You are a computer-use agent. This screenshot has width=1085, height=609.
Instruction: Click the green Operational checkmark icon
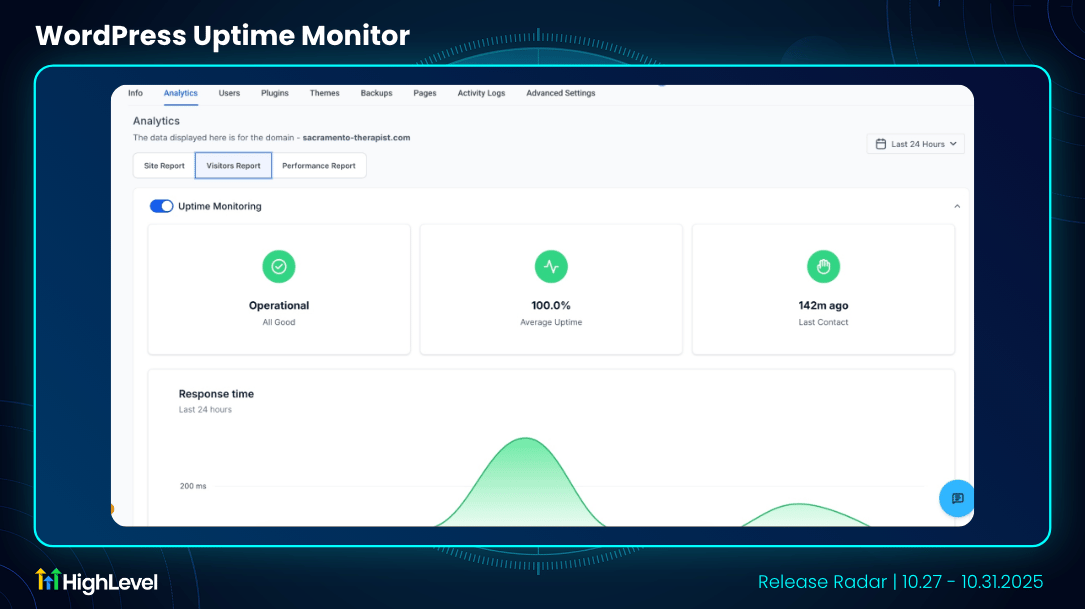(279, 266)
